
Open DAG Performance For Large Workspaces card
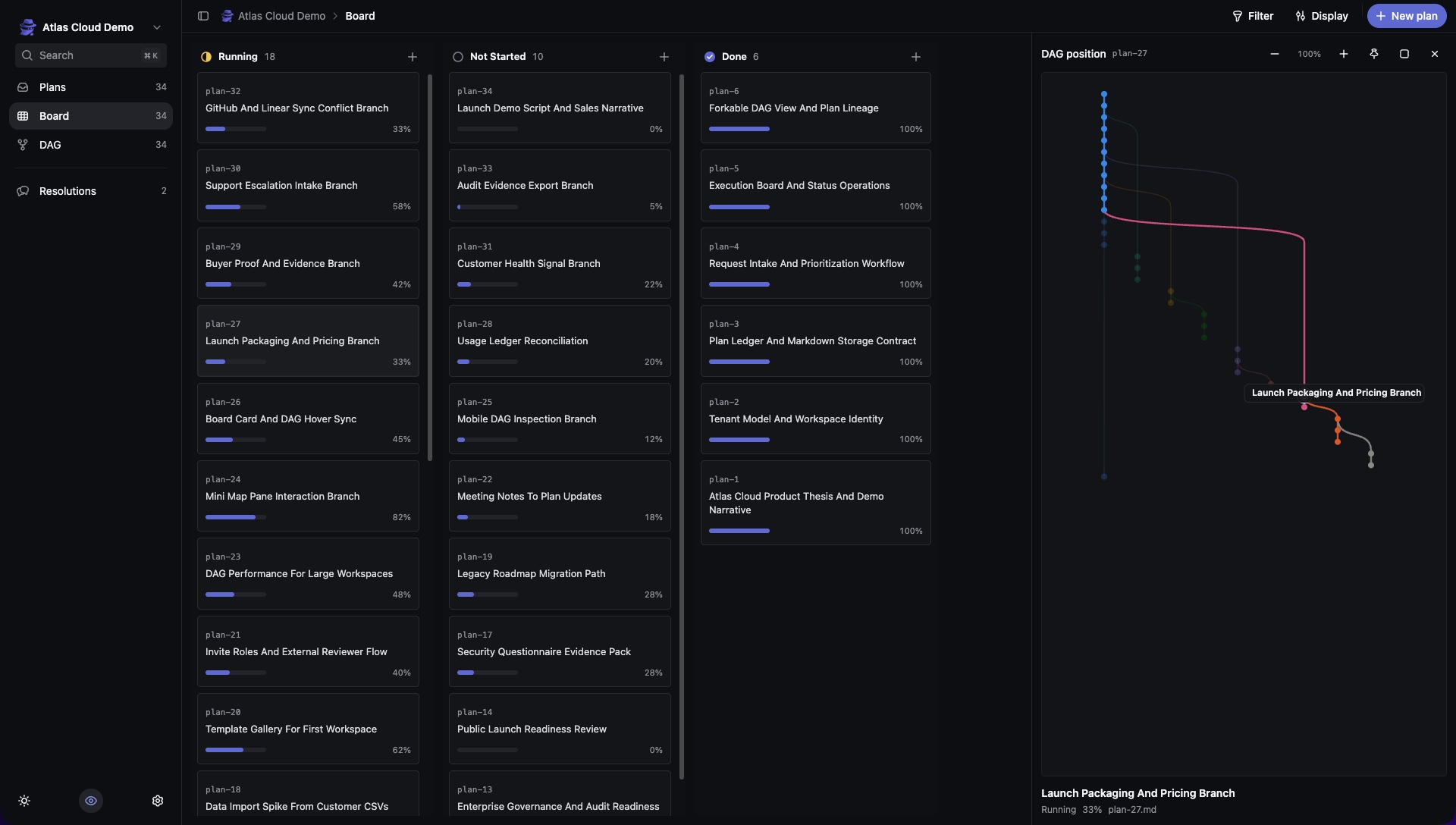click(x=308, y=573)
